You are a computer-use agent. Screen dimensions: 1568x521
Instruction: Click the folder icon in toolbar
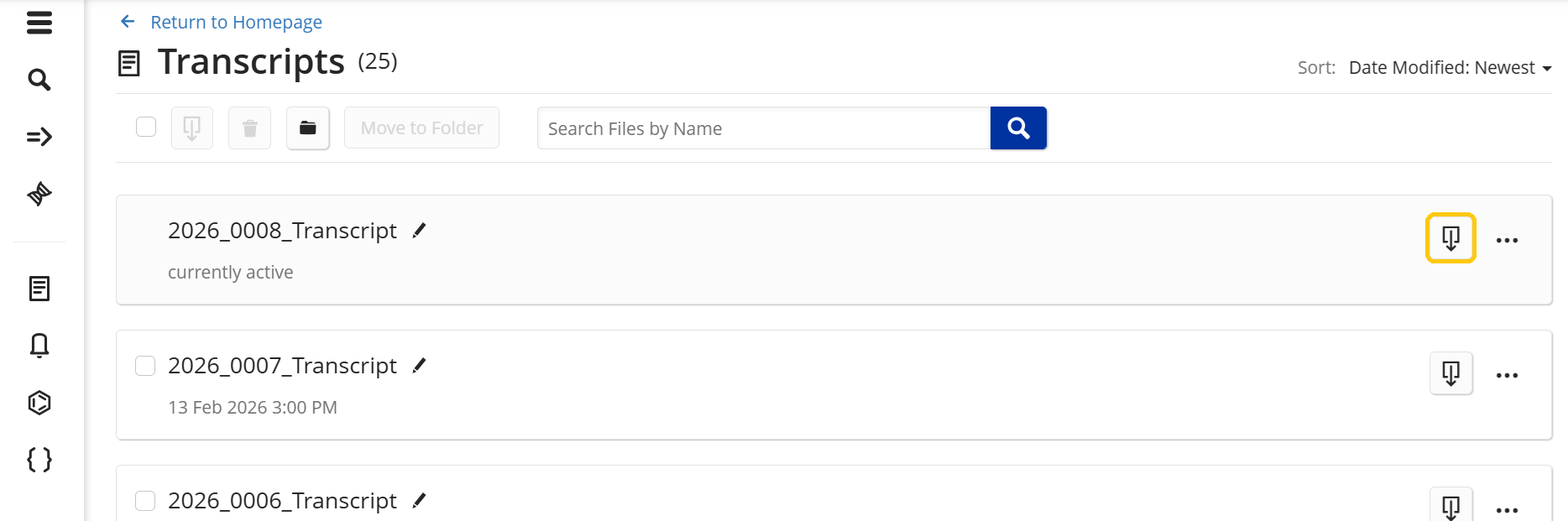[x=308, y=128]
